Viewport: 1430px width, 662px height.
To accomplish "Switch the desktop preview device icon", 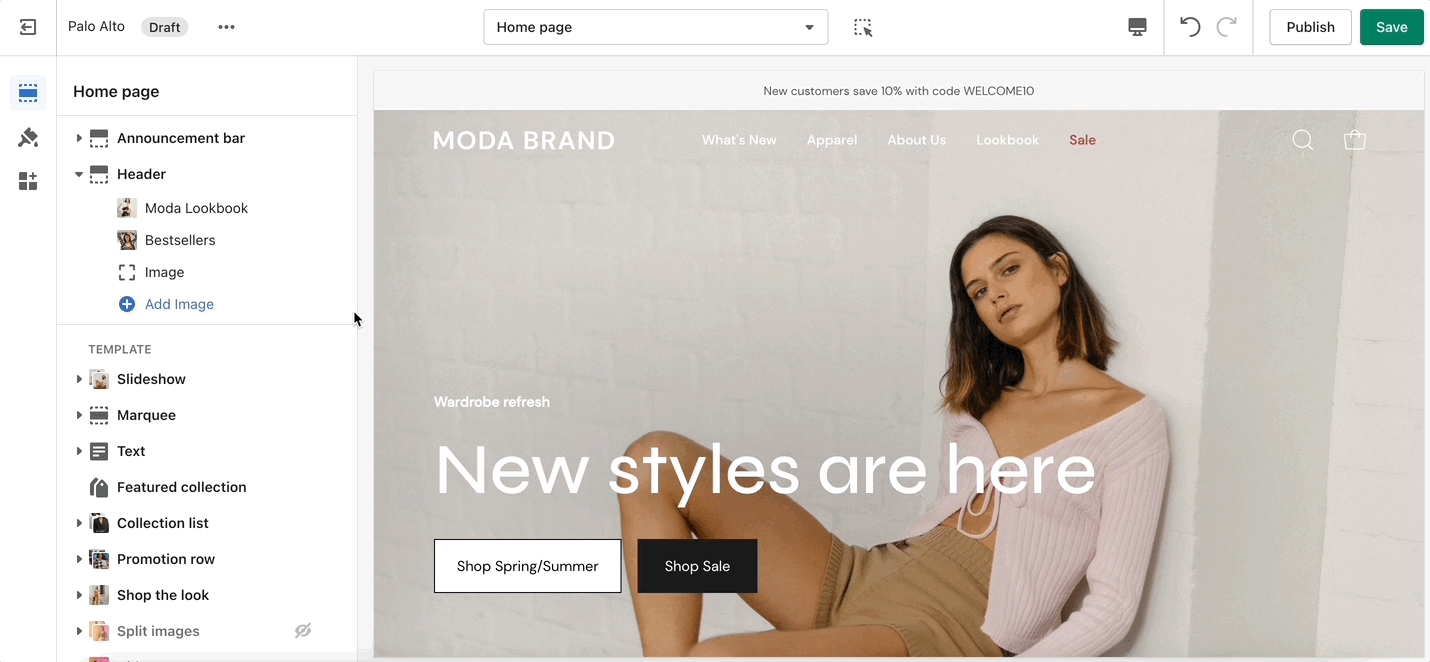I will click(x=1137, y=27).
